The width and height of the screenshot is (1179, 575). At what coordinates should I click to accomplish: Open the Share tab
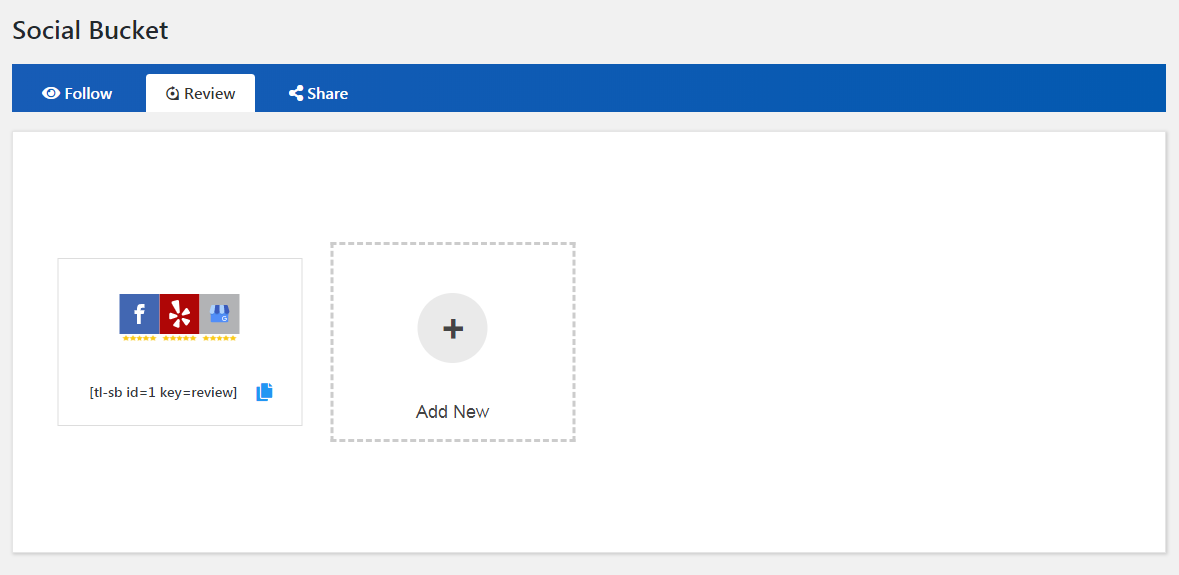[318, 93]
